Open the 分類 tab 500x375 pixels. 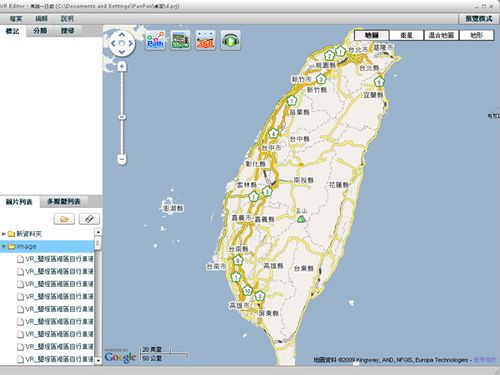40,31
